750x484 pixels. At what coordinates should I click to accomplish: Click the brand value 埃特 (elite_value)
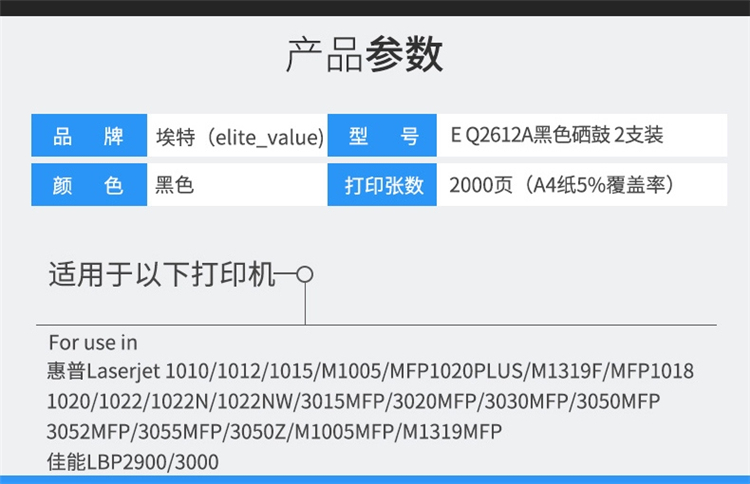240,137
